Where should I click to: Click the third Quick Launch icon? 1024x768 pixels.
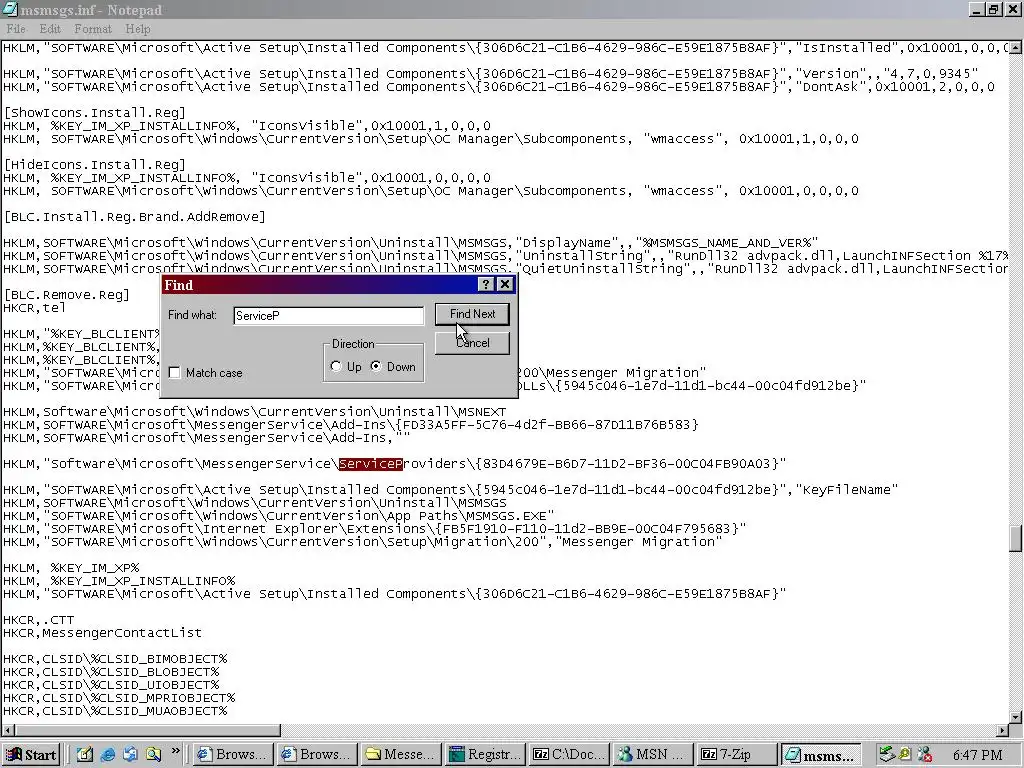coord(131,755)
